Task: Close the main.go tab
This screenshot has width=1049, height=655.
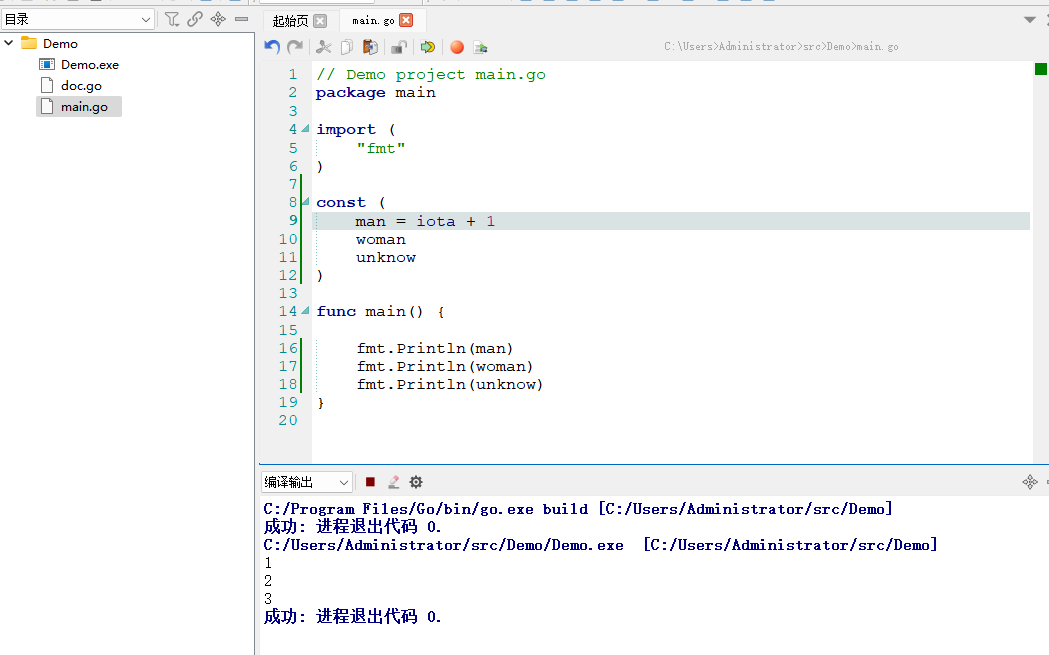Action: coord(405,21)
